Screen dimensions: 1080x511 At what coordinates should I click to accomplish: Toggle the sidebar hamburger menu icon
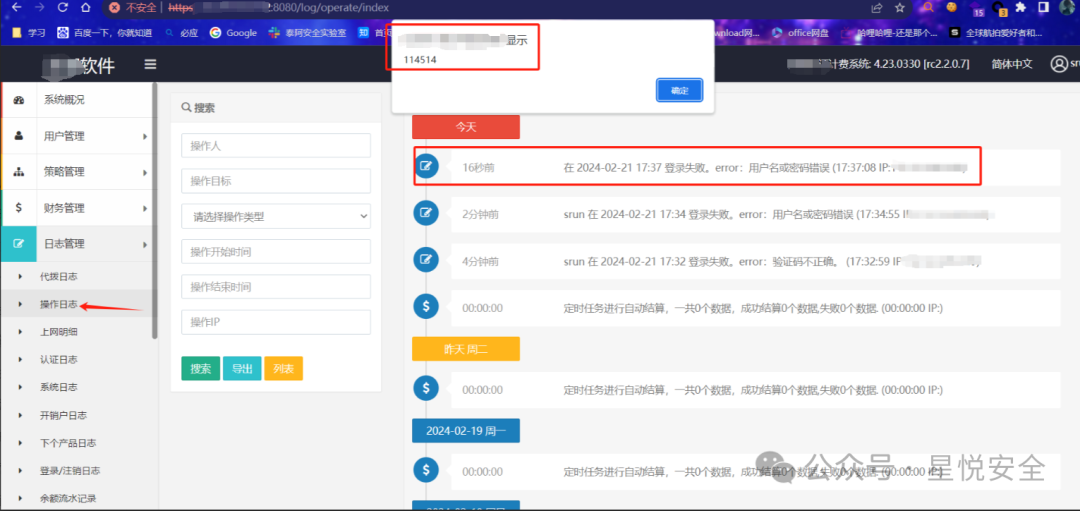150,64
